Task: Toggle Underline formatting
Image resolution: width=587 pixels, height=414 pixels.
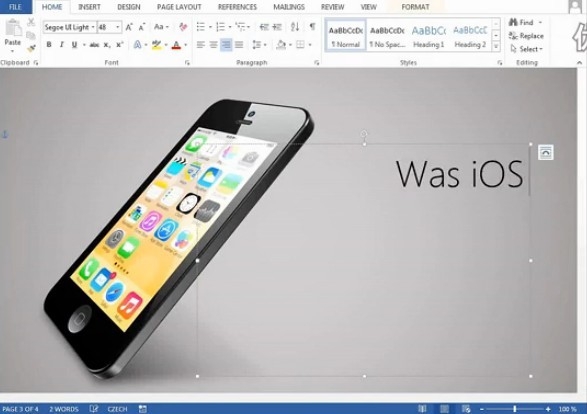Action: [74, 45]
